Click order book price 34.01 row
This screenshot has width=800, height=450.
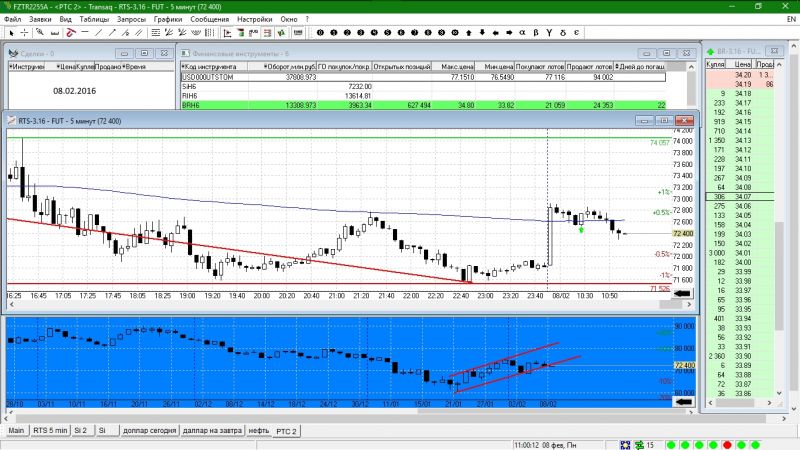pos(740,253)
